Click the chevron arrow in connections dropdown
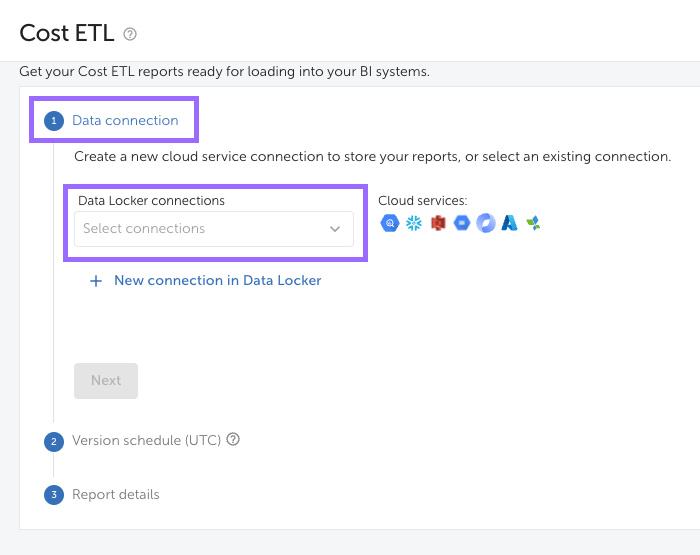 [335, 229]
